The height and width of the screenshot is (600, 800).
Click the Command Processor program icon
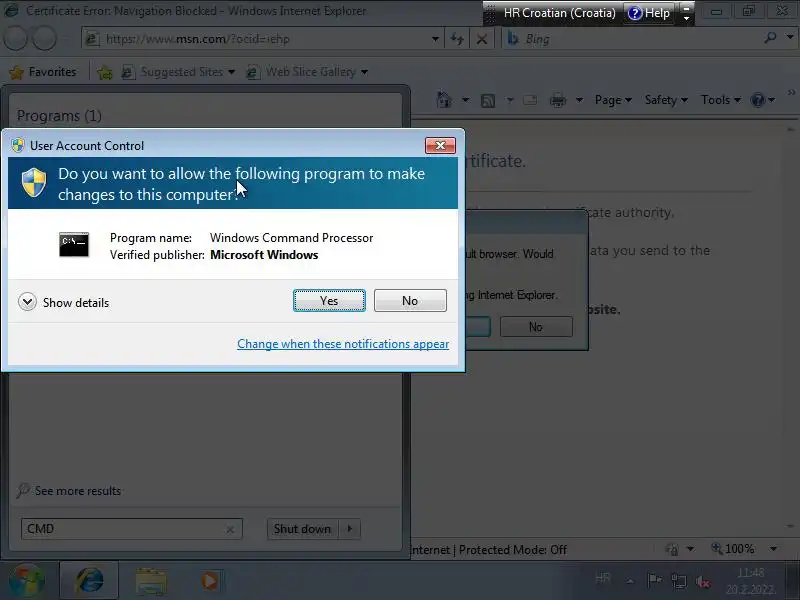[74, 244]
